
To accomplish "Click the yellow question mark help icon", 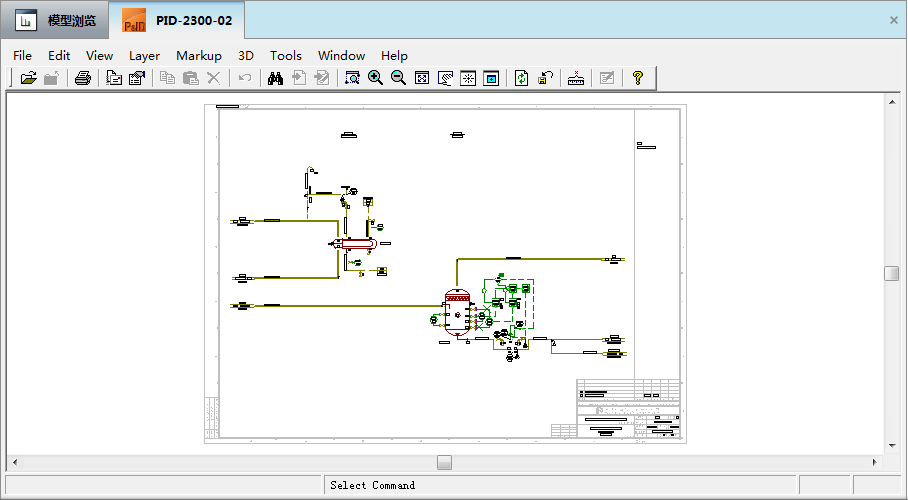I will tap(638, 78).
